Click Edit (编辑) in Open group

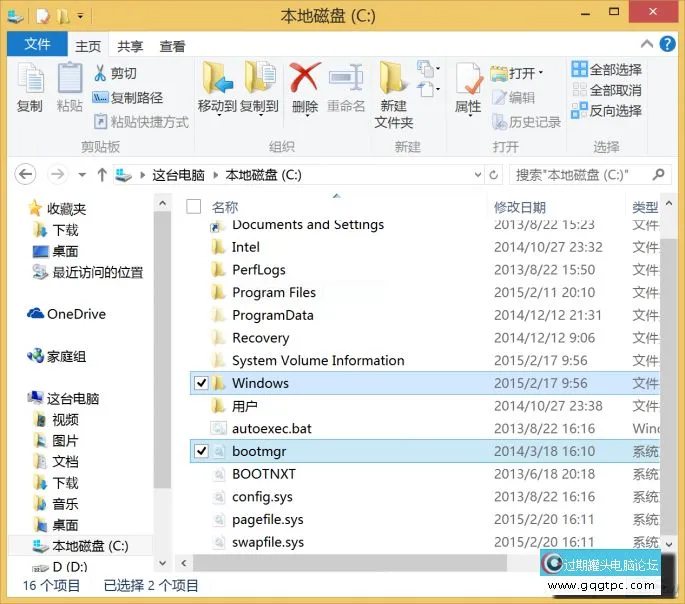pyautogui.click(x=513, y=97)
